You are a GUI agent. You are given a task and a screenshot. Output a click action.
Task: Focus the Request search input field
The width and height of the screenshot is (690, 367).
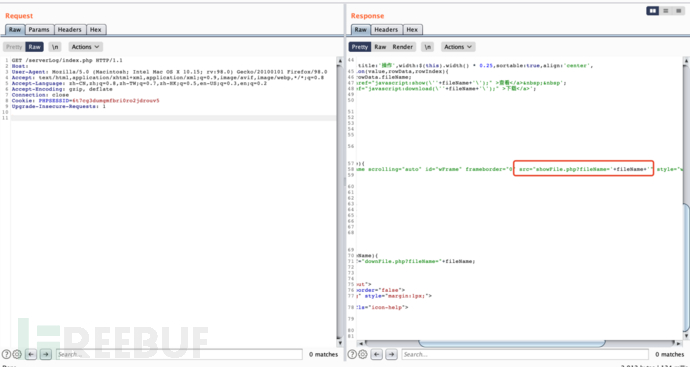[x=179, y=354]
